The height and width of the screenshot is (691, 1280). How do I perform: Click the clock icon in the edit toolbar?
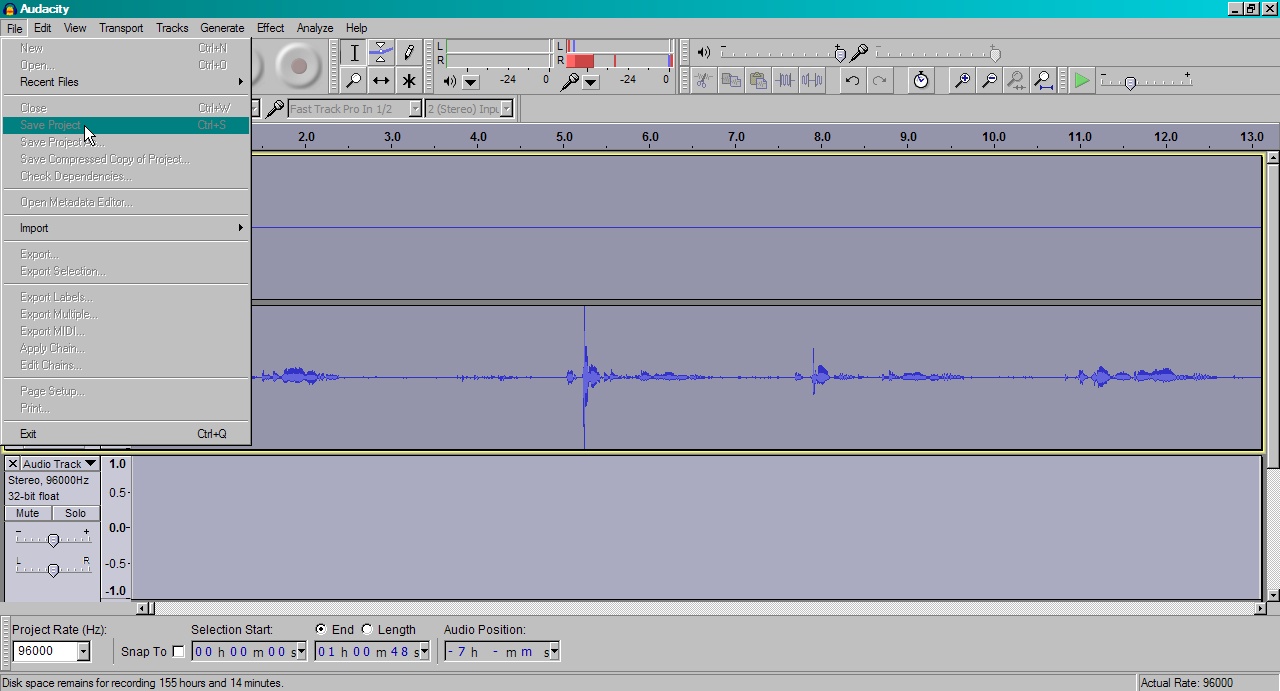tap(921, 80)
